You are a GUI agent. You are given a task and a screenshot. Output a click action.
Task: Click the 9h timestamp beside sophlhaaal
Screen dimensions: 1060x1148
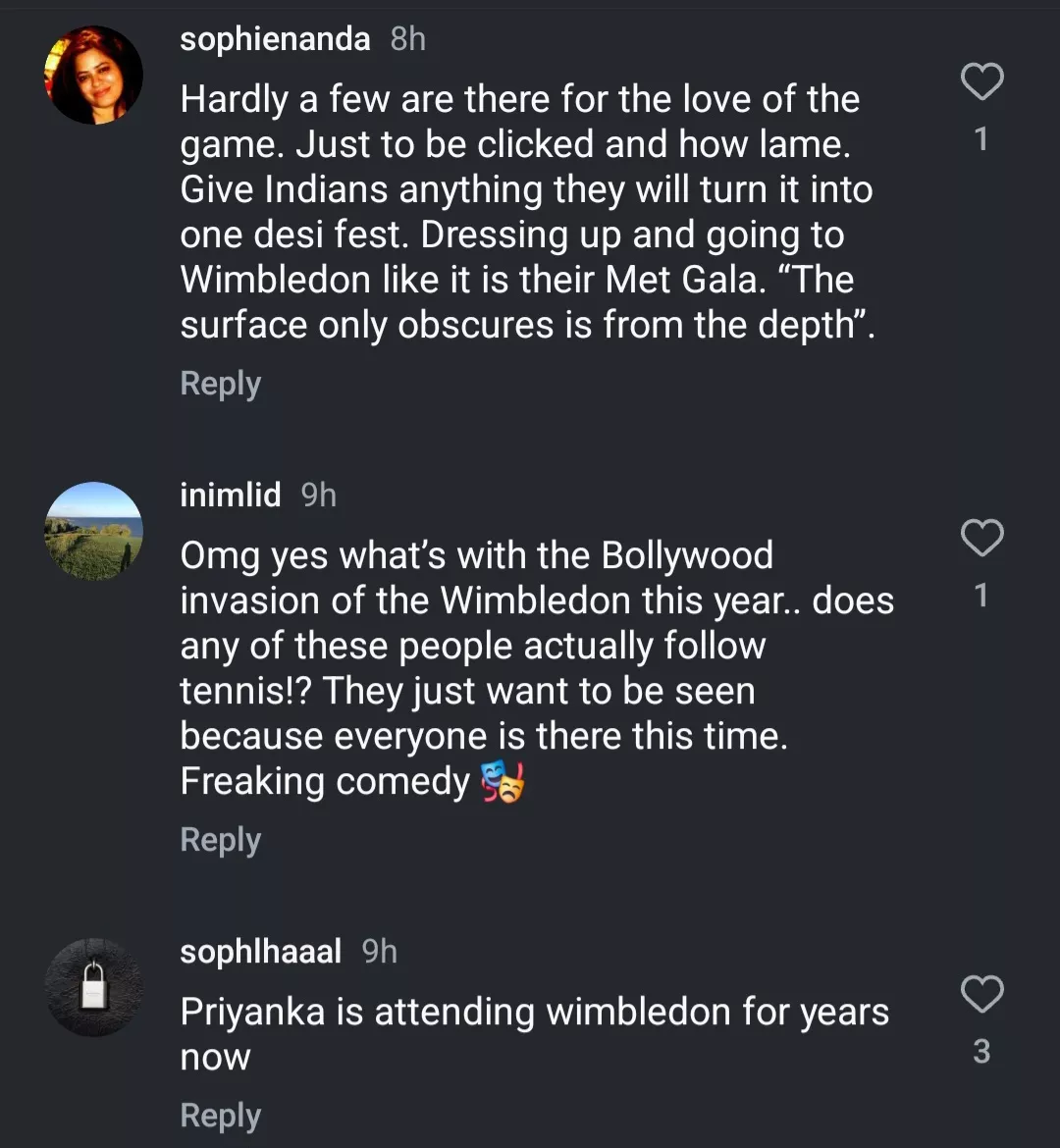[380, 951]
